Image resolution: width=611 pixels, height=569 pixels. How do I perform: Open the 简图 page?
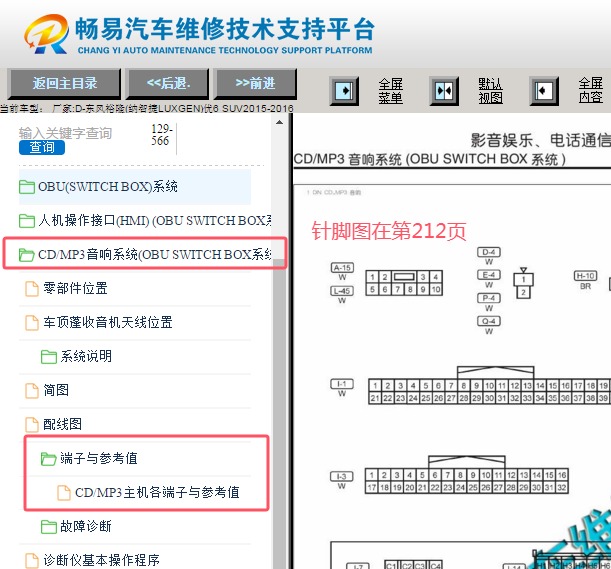pos(56,390)
